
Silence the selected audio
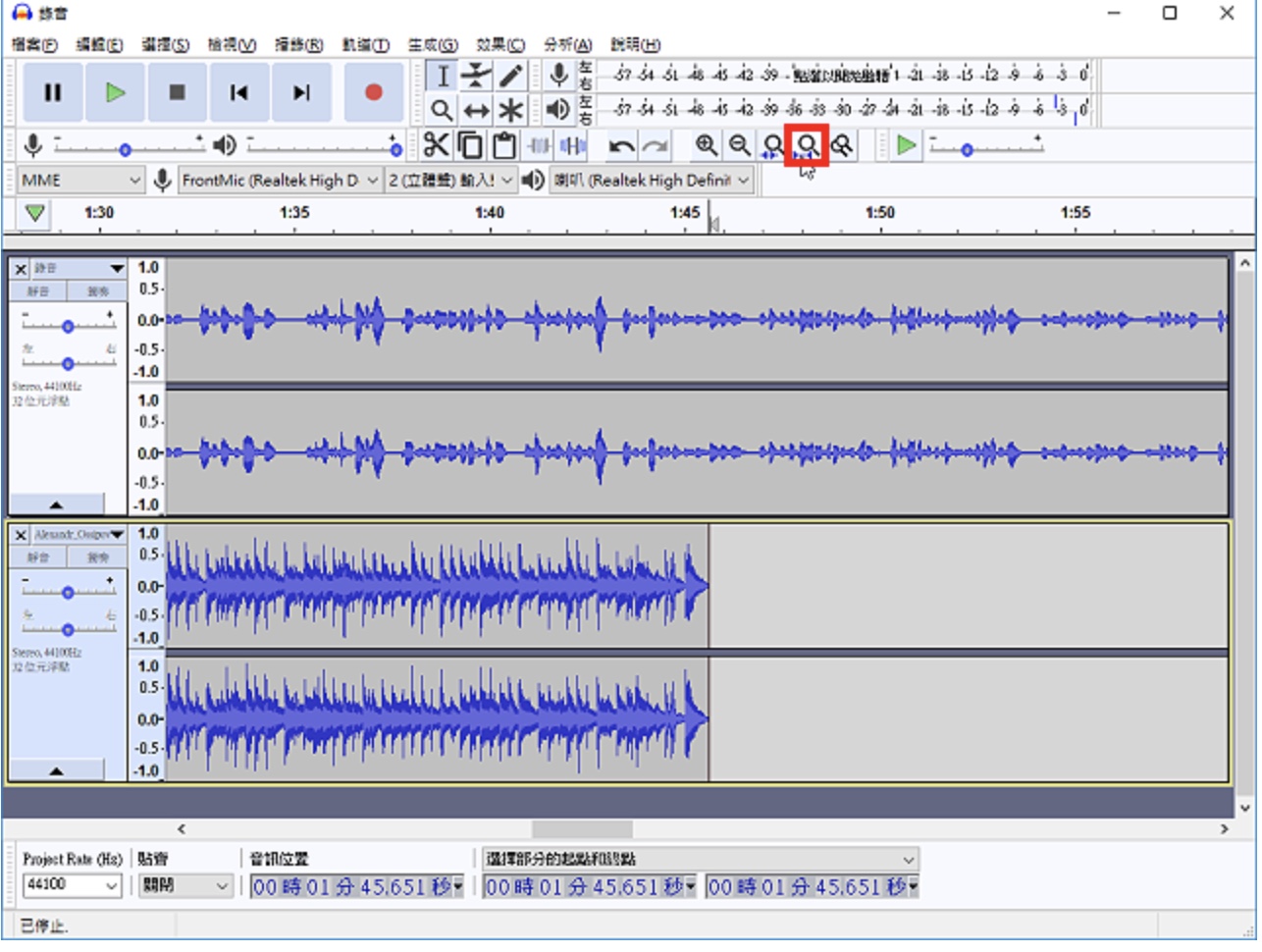[572, 146]
